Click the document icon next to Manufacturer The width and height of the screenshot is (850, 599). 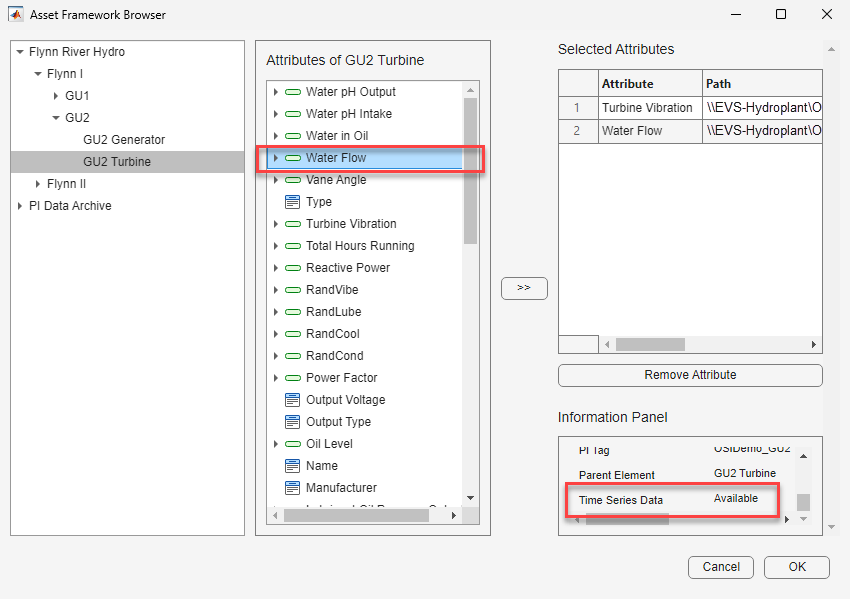pyautogui.click(x=293, y=487)
